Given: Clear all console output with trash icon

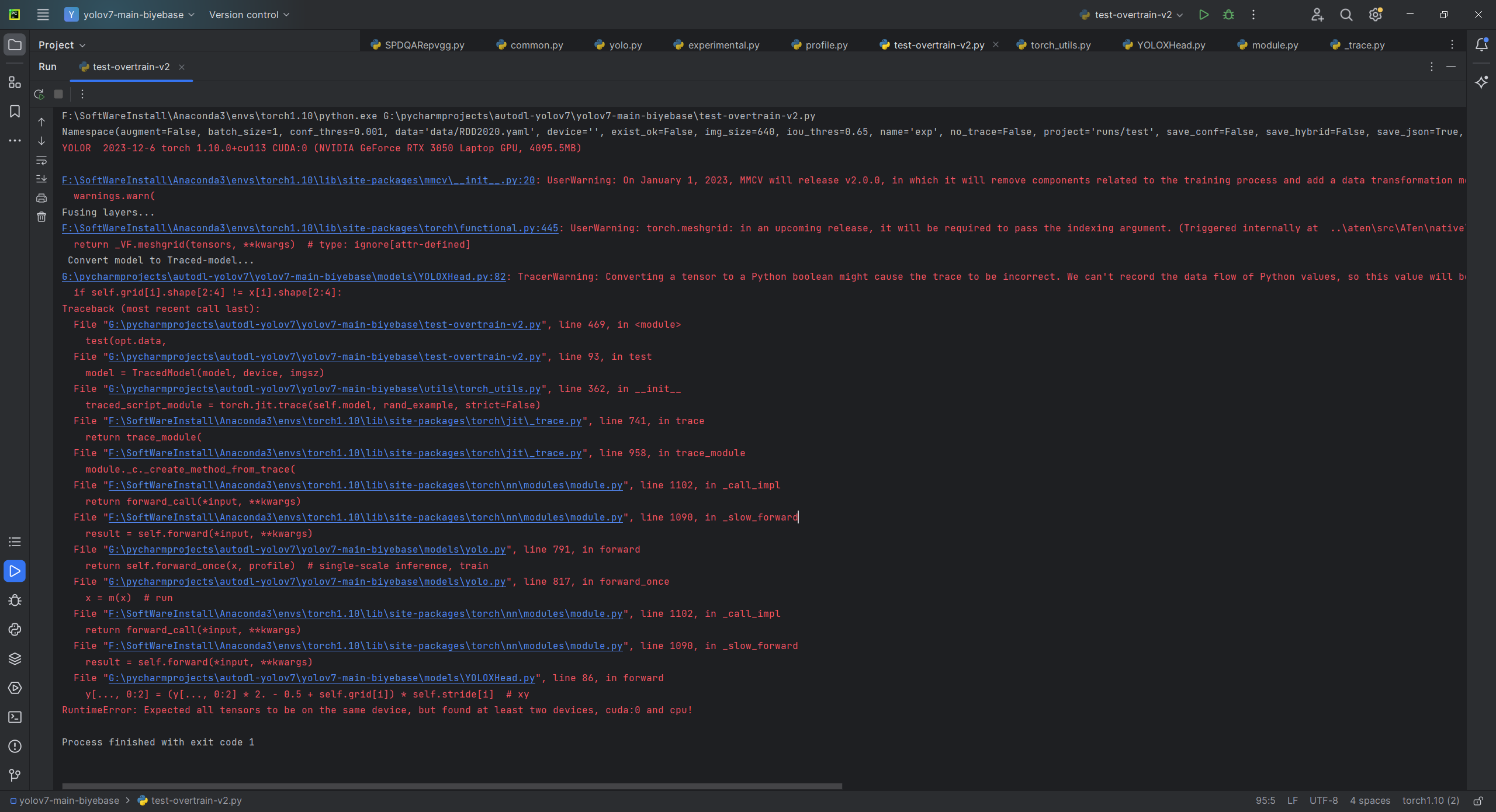Looking at the screenshot, I should click(x=41, y=217).
